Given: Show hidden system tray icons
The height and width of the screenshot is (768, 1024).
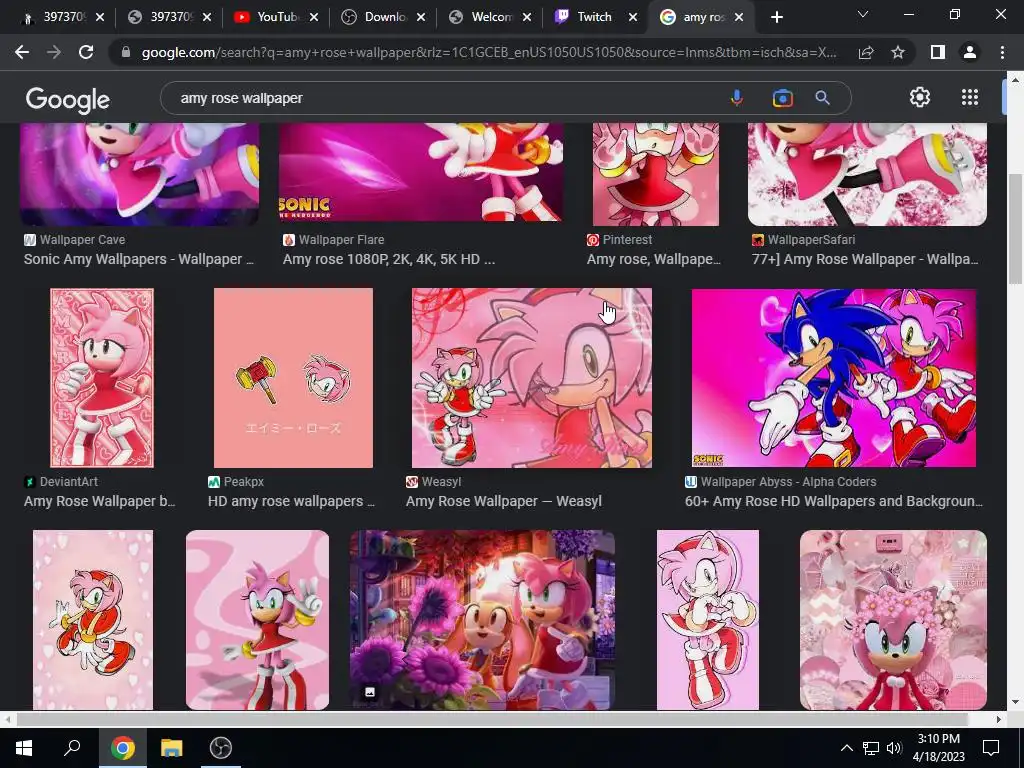Looking at the screenshot, I should (x=846, y=748).
